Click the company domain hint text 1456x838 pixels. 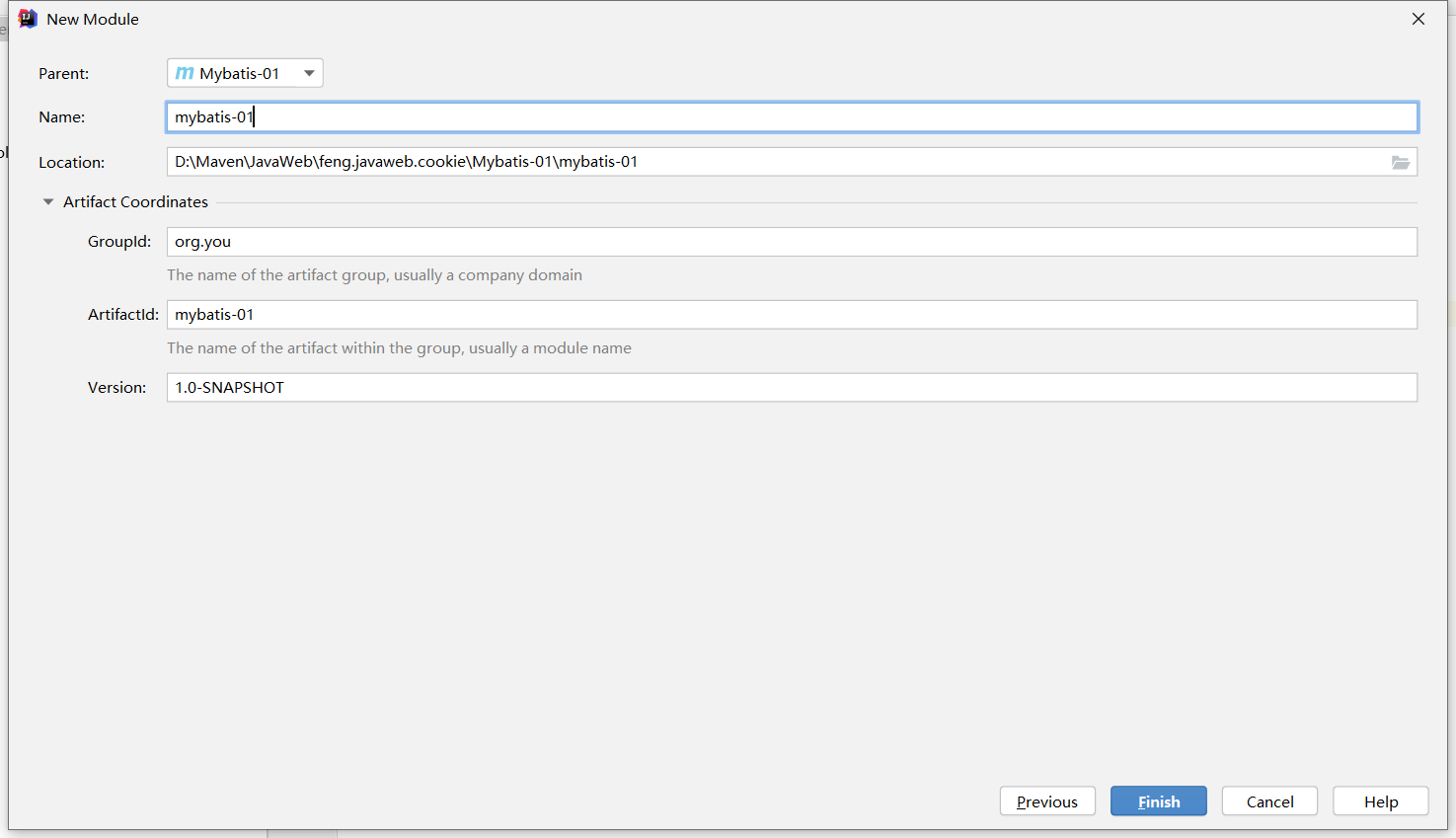tap(374, 275)
